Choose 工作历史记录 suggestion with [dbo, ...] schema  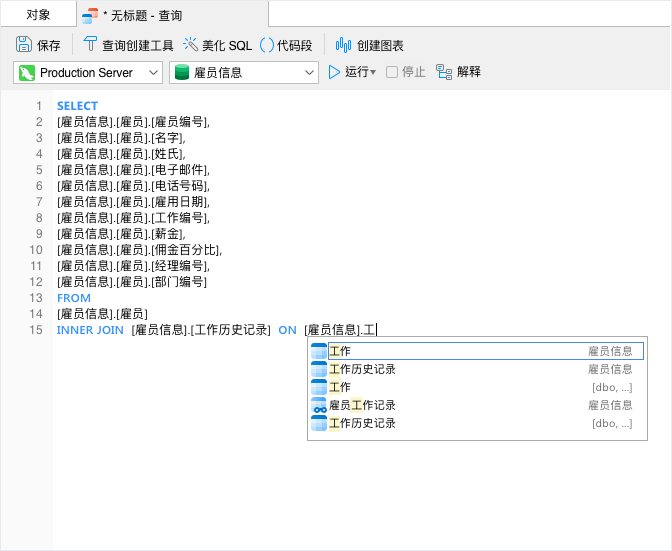477,423
